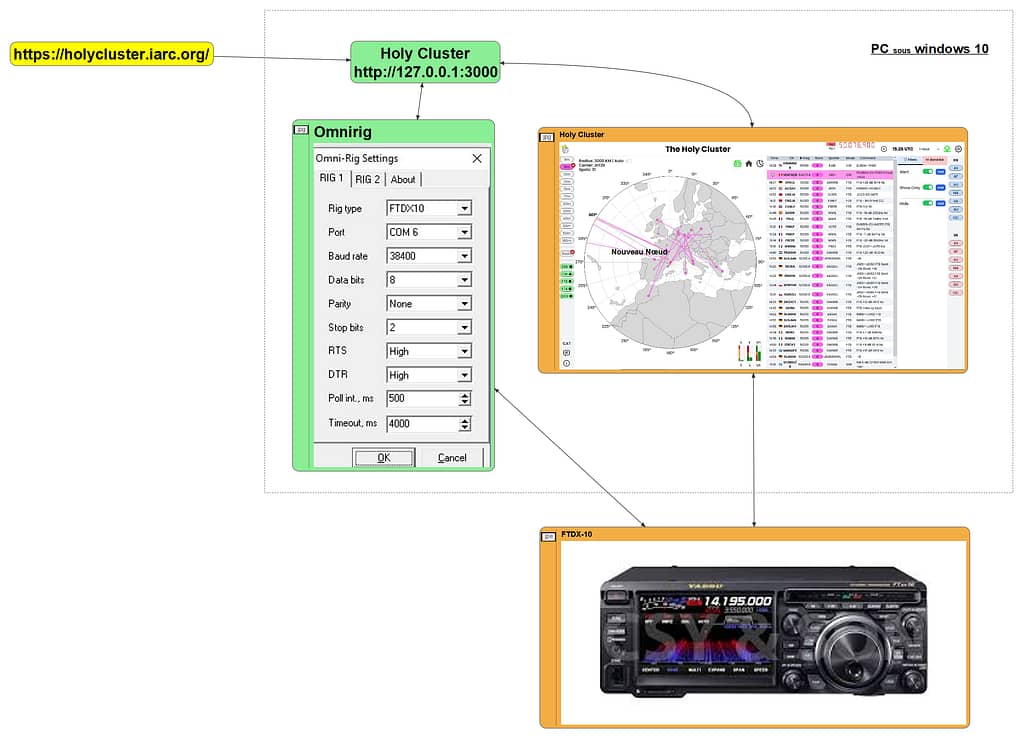The height and width of the screenshot is (739, 1023).
Task: Click the Poll int. ms stepper arrows
Action: coord(465,399)
